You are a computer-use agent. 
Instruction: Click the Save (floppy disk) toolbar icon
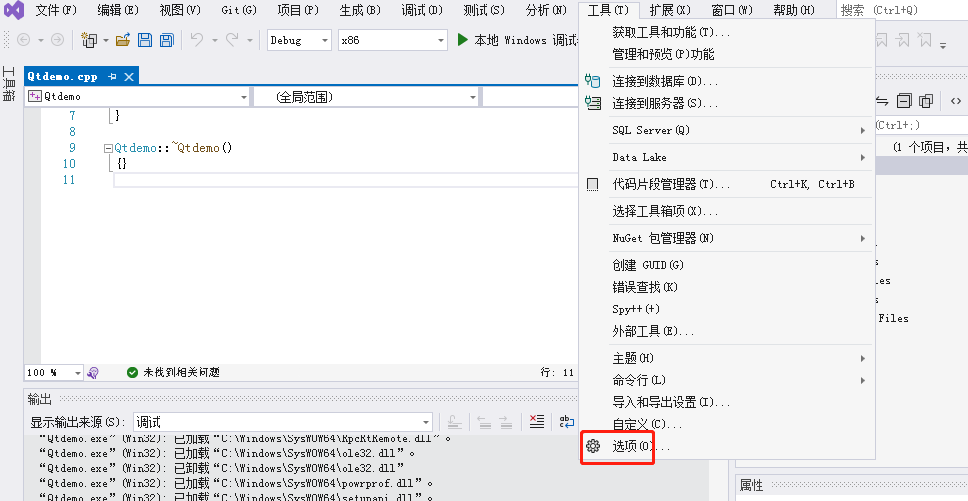tap(144, 40)
